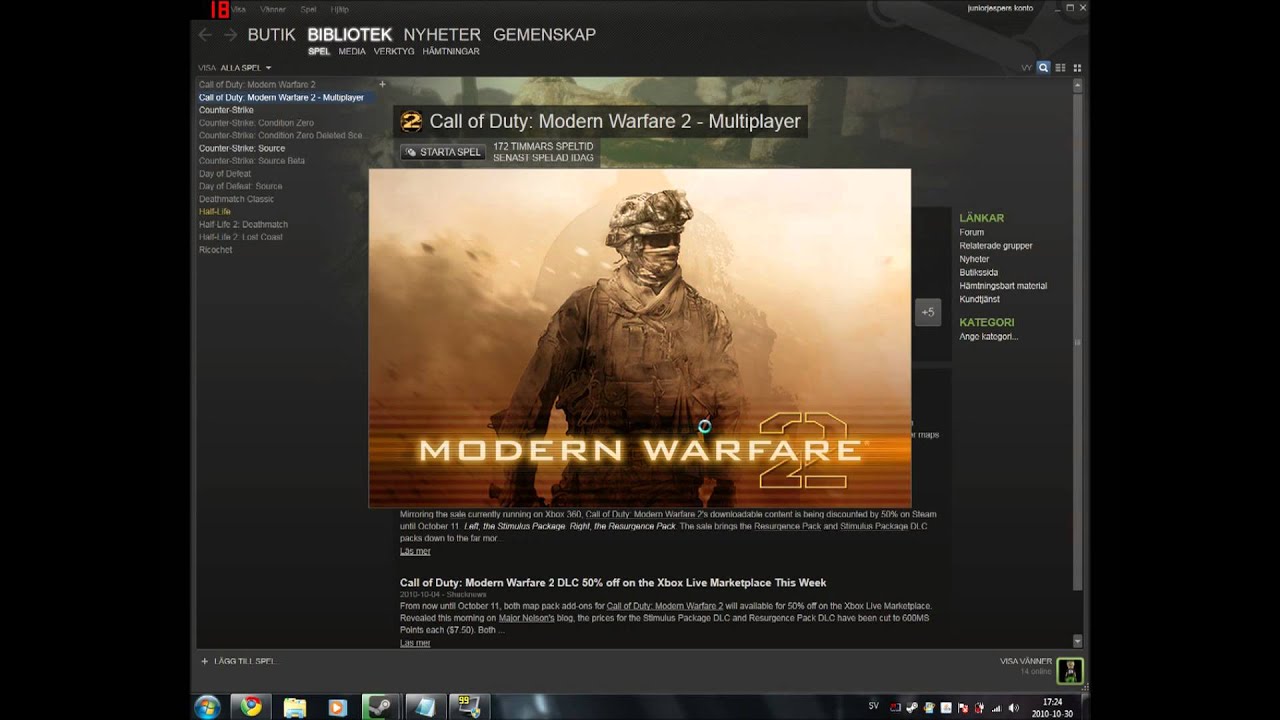1280x720 pixels.
Task: Select the MEDIA sub-tab
Action: (352, 51)
